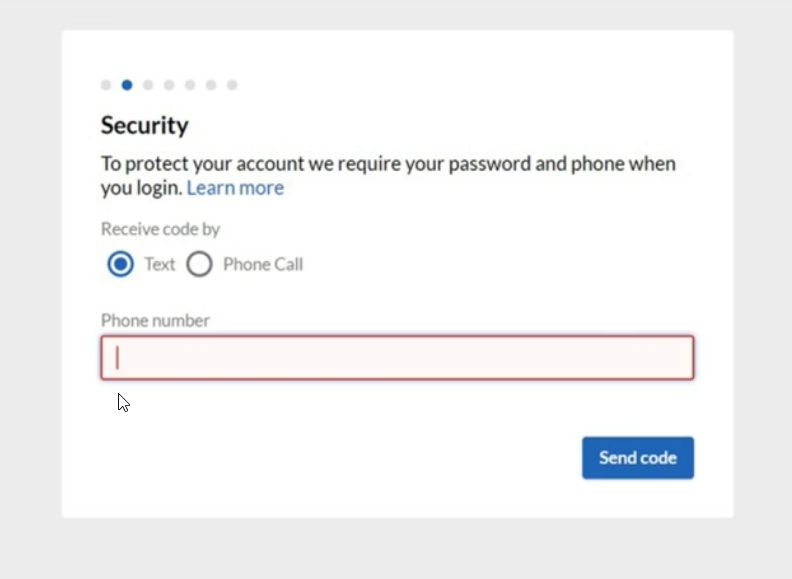The image size is (792, 579).
Task: Click the first step progress dot
Action: (106, 85)
